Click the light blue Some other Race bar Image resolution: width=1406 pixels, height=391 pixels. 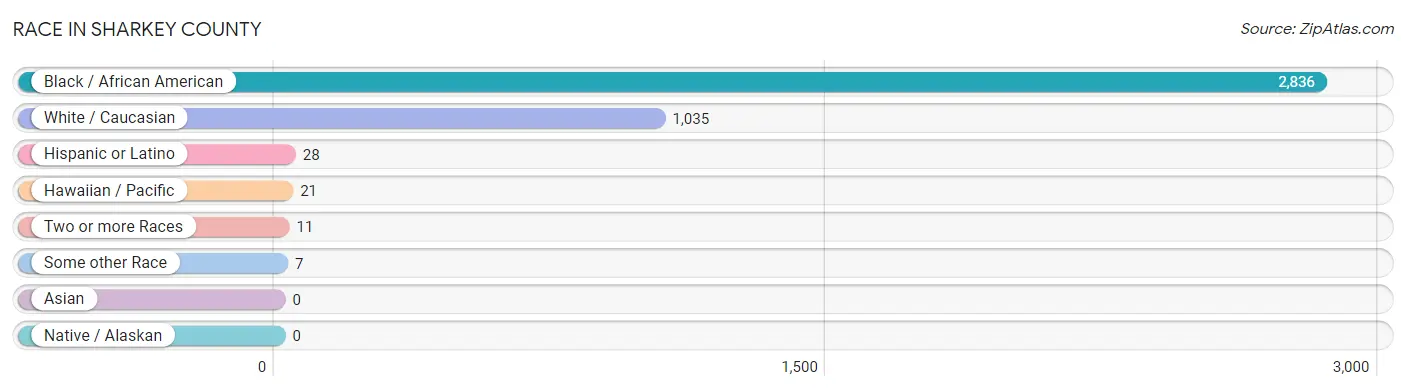click(x=153, y=263)
